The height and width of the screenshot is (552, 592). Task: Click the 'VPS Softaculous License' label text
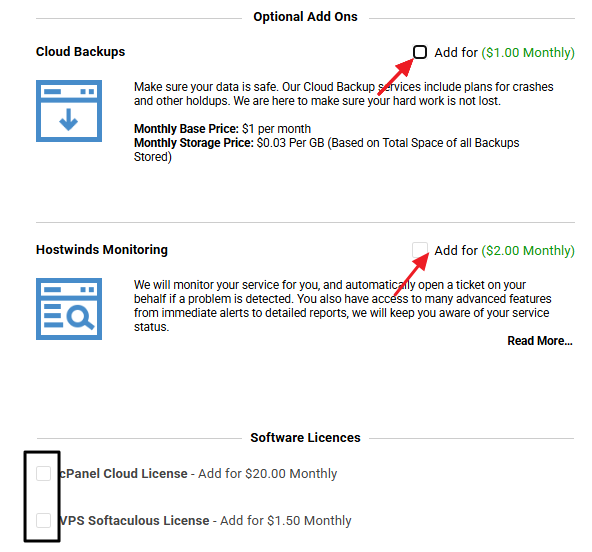click(134, 520)
